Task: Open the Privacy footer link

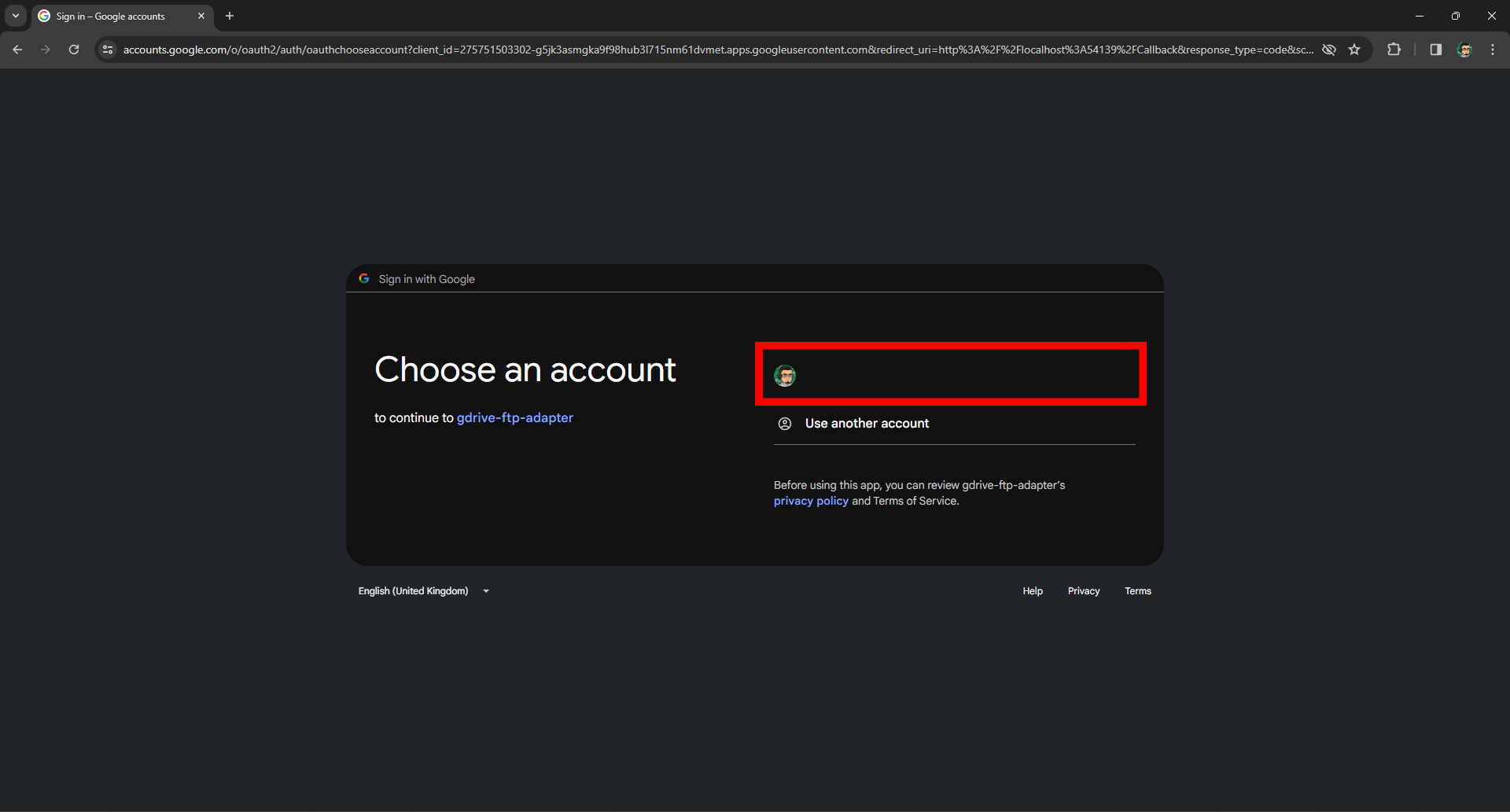Action: point(1084,591)
